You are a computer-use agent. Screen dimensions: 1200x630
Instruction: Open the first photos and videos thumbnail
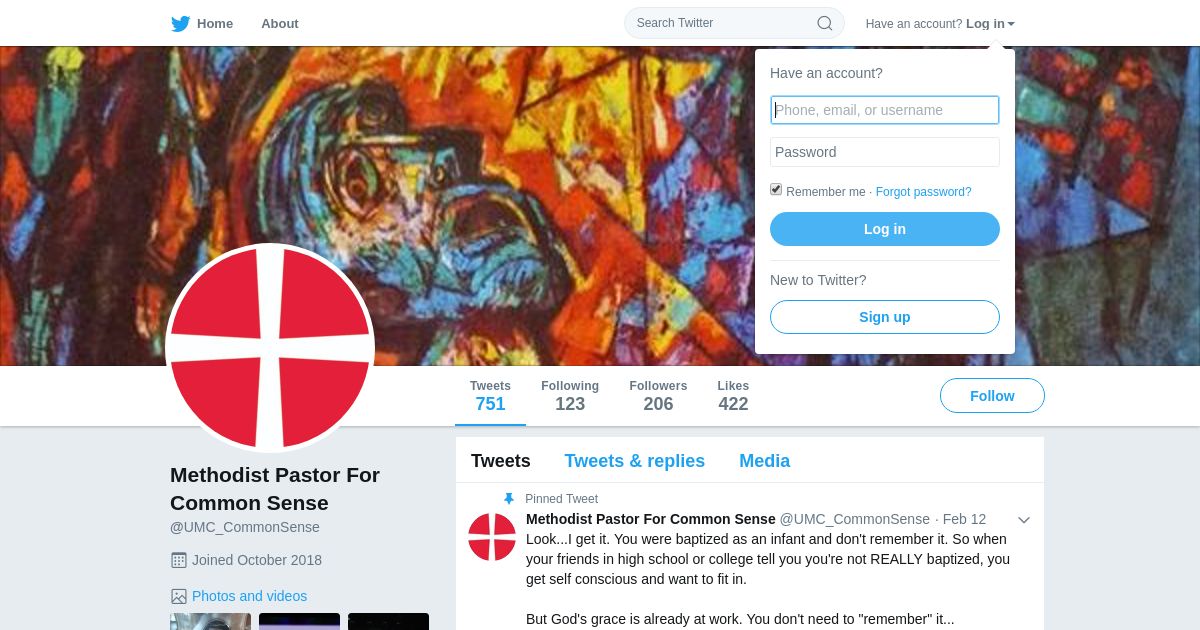pos(211,621)
